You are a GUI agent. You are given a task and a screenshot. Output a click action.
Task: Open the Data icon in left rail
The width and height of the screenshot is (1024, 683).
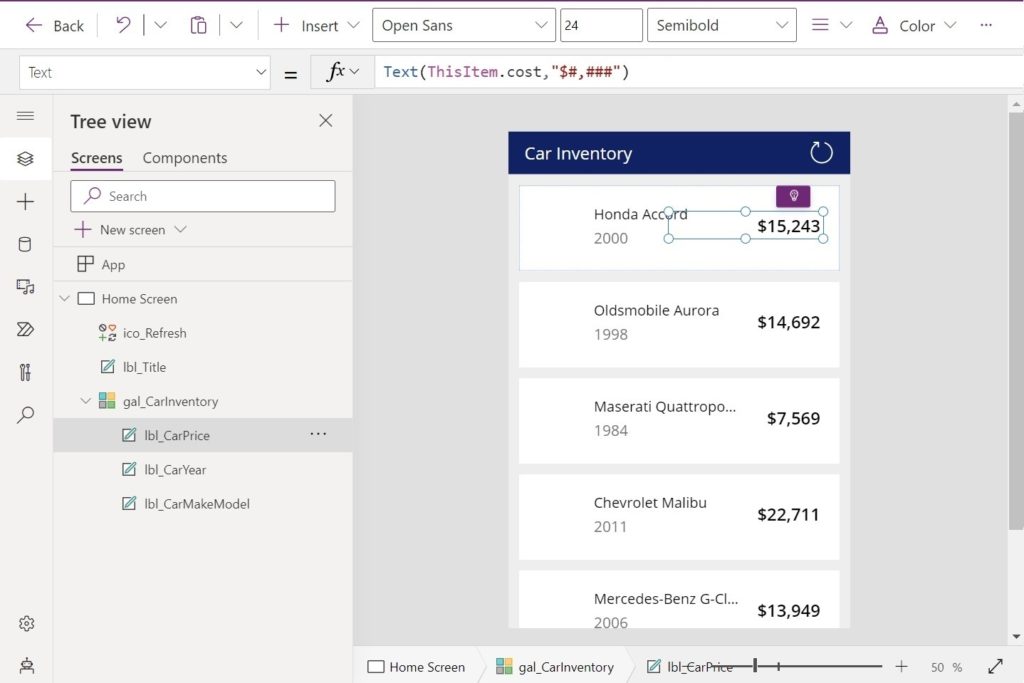[x=26, y=245]
